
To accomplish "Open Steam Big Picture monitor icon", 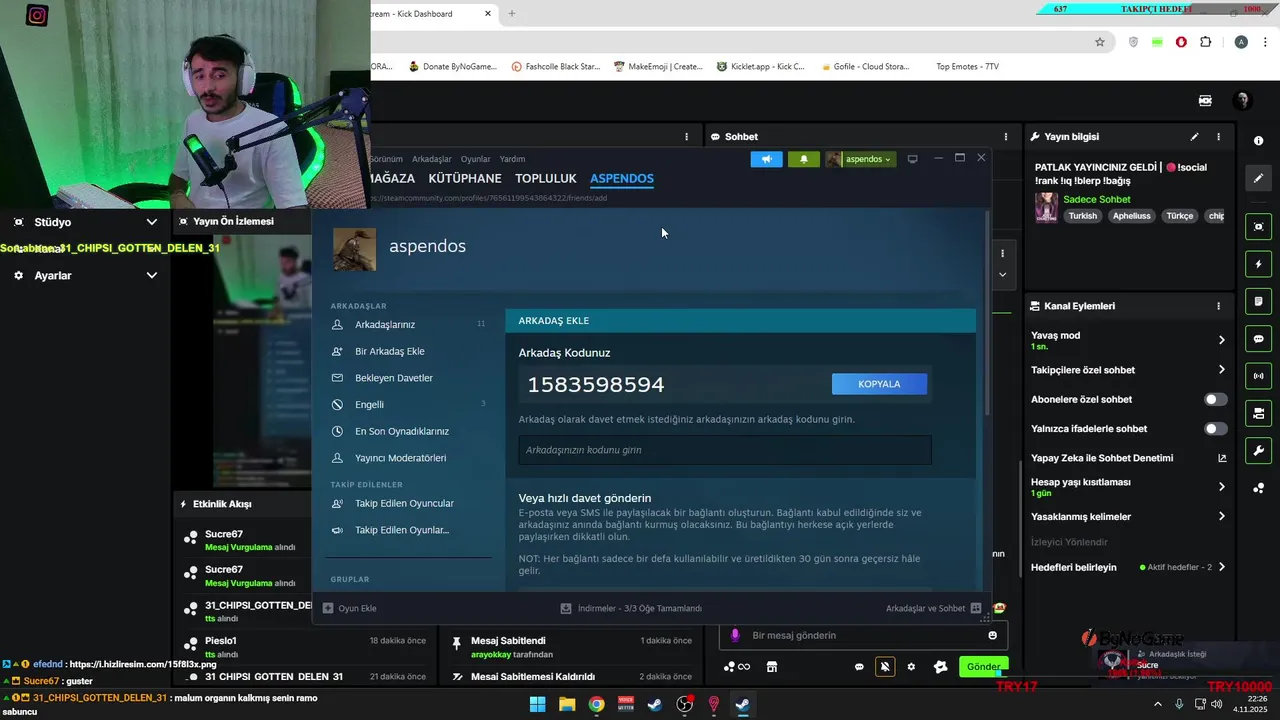I will tap(912, 159).
